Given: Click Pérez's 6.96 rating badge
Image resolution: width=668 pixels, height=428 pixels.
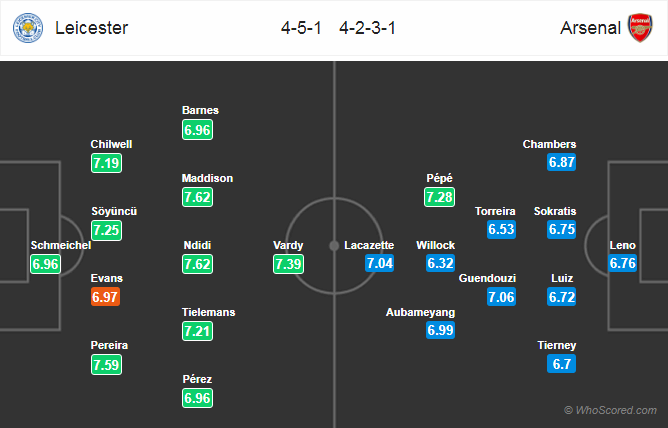Looking at the screenshot, I should (x=197, y=398).
